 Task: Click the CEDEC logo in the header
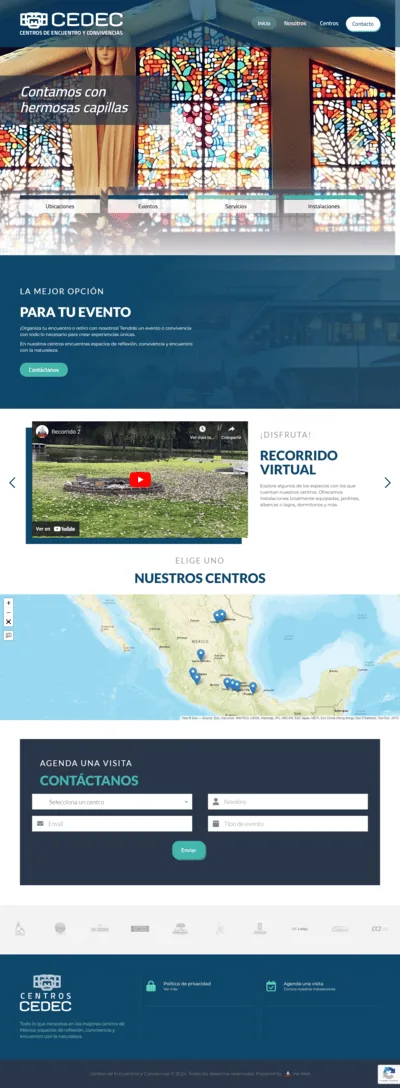click(72, 24)
